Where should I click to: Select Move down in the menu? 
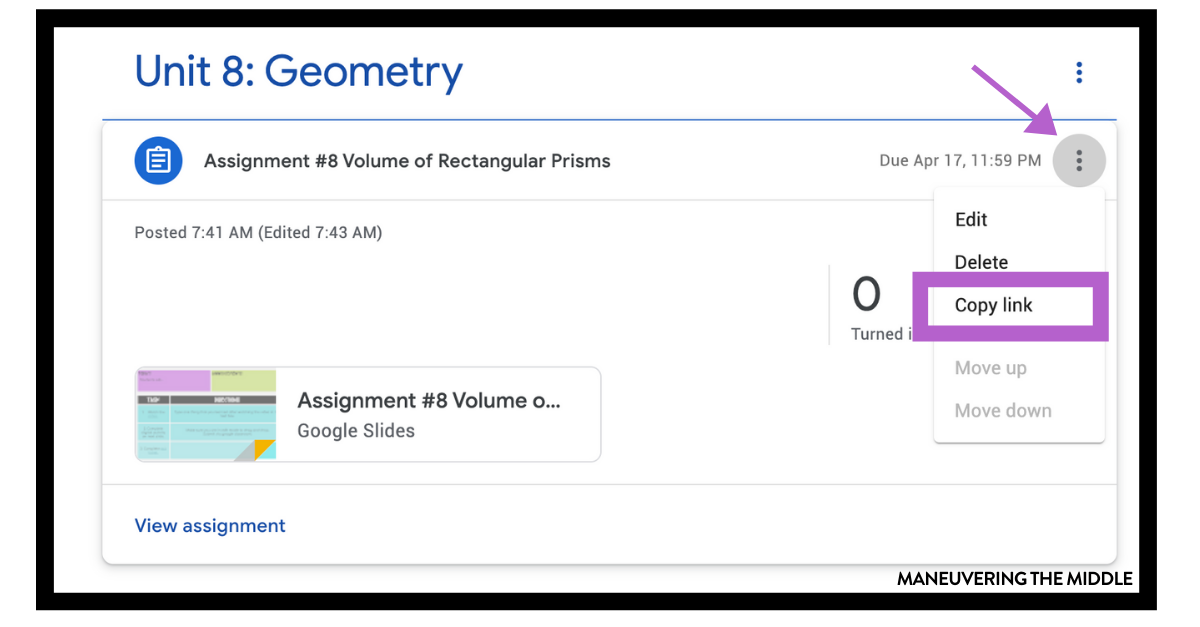click(x=1003, y=410)
